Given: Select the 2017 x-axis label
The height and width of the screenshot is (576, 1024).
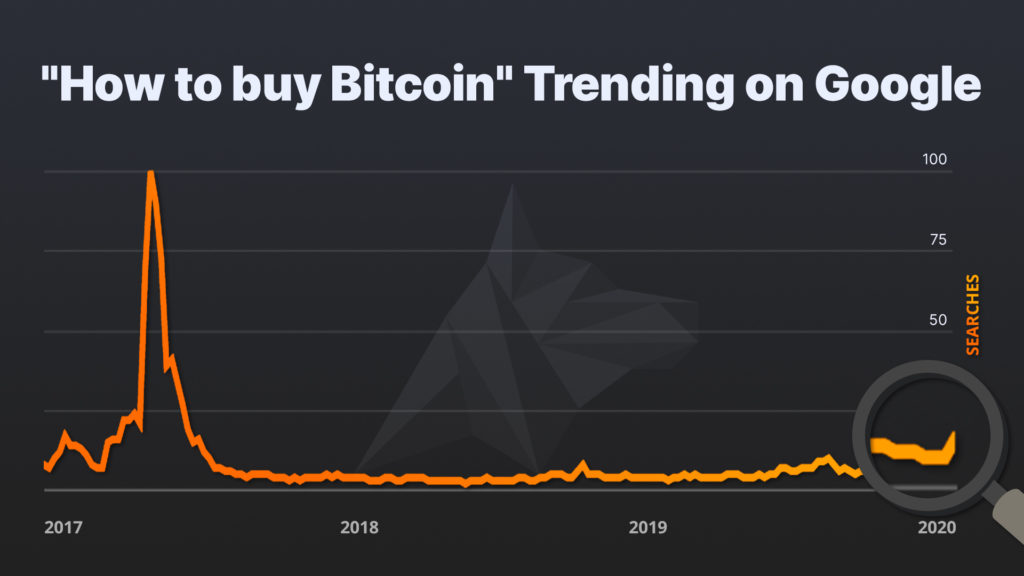Looking at the screenshot, I should 63,527.
